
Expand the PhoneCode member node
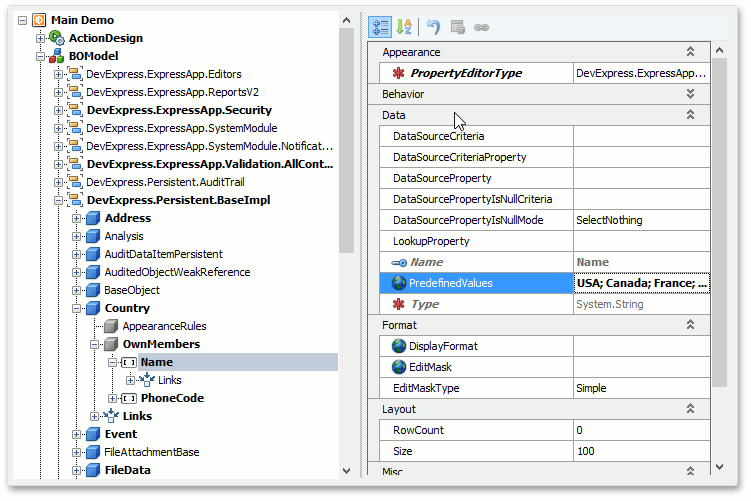pos(113,399)
